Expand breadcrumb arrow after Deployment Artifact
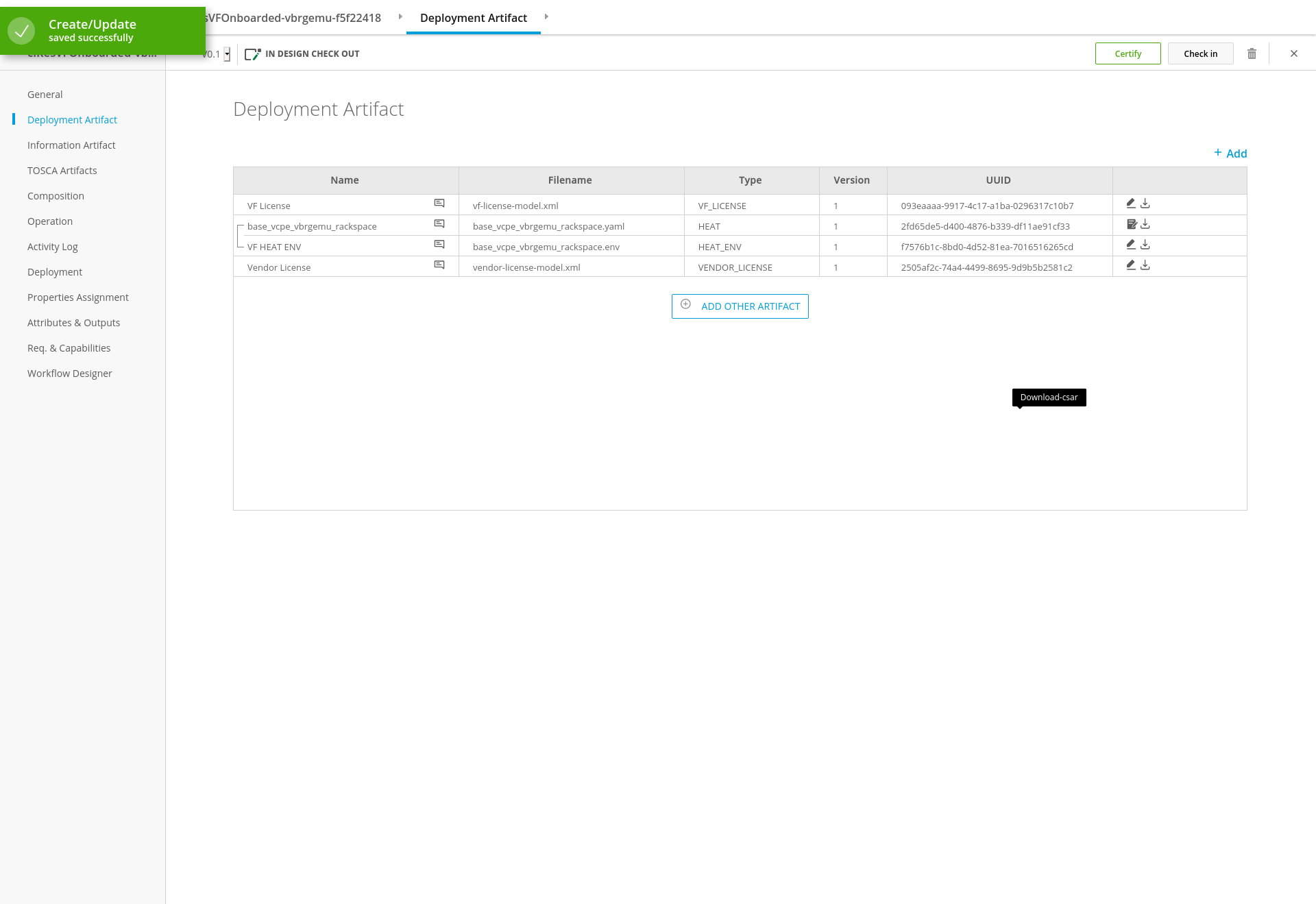Screen dimensions: 1316x904 tap(546, 16)
